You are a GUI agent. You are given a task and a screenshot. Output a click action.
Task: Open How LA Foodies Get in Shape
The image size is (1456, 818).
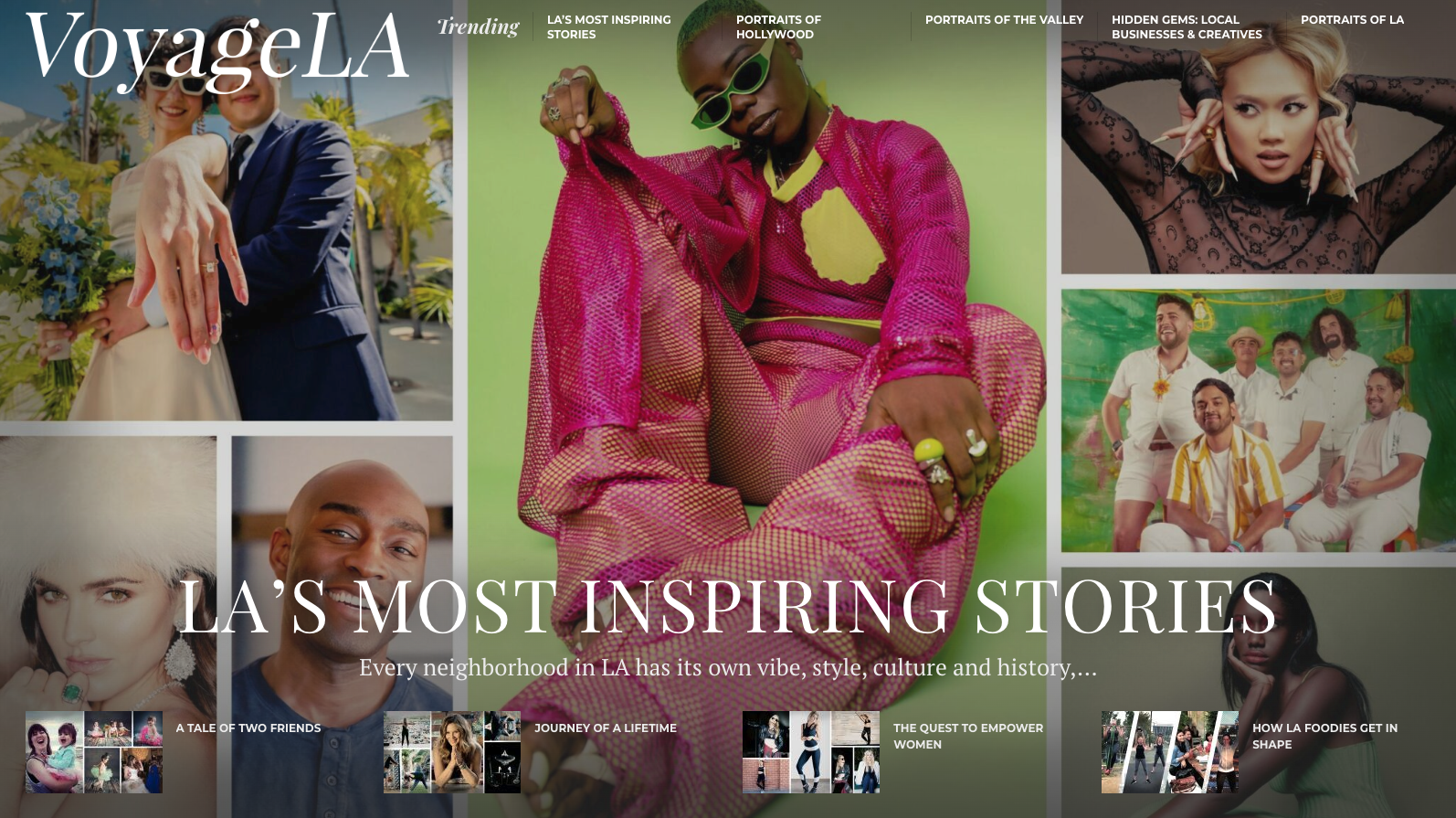(x=1324, y=736)
